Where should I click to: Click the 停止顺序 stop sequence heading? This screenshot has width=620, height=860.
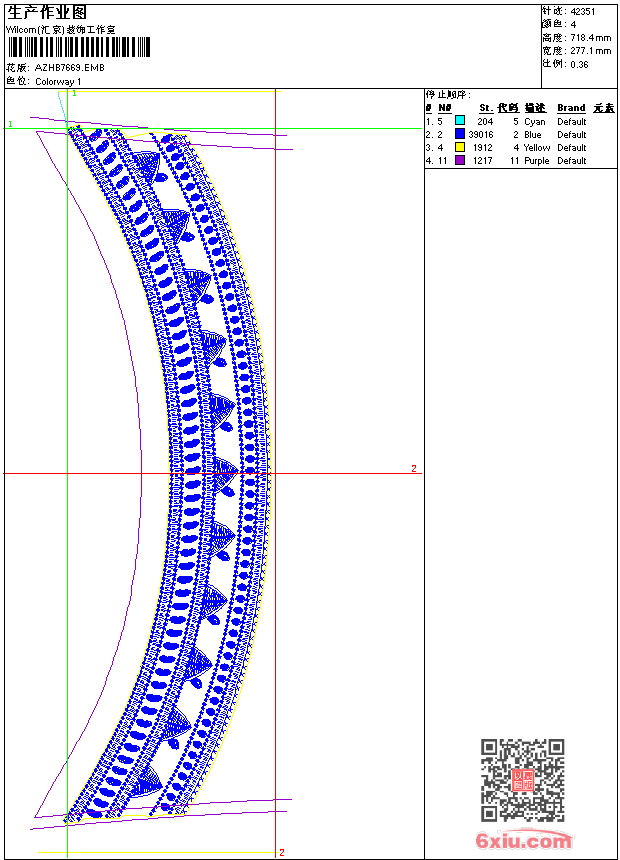click(448, 94)
